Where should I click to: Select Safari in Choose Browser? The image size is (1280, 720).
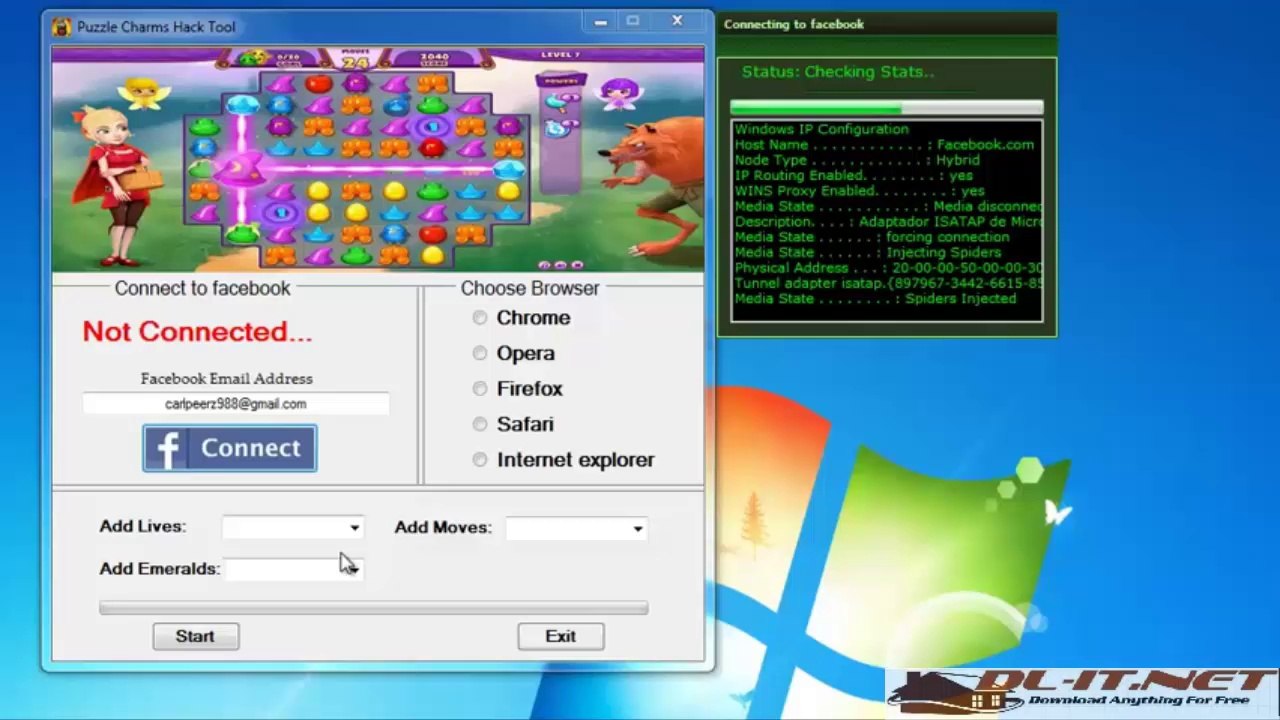(480, 424)
